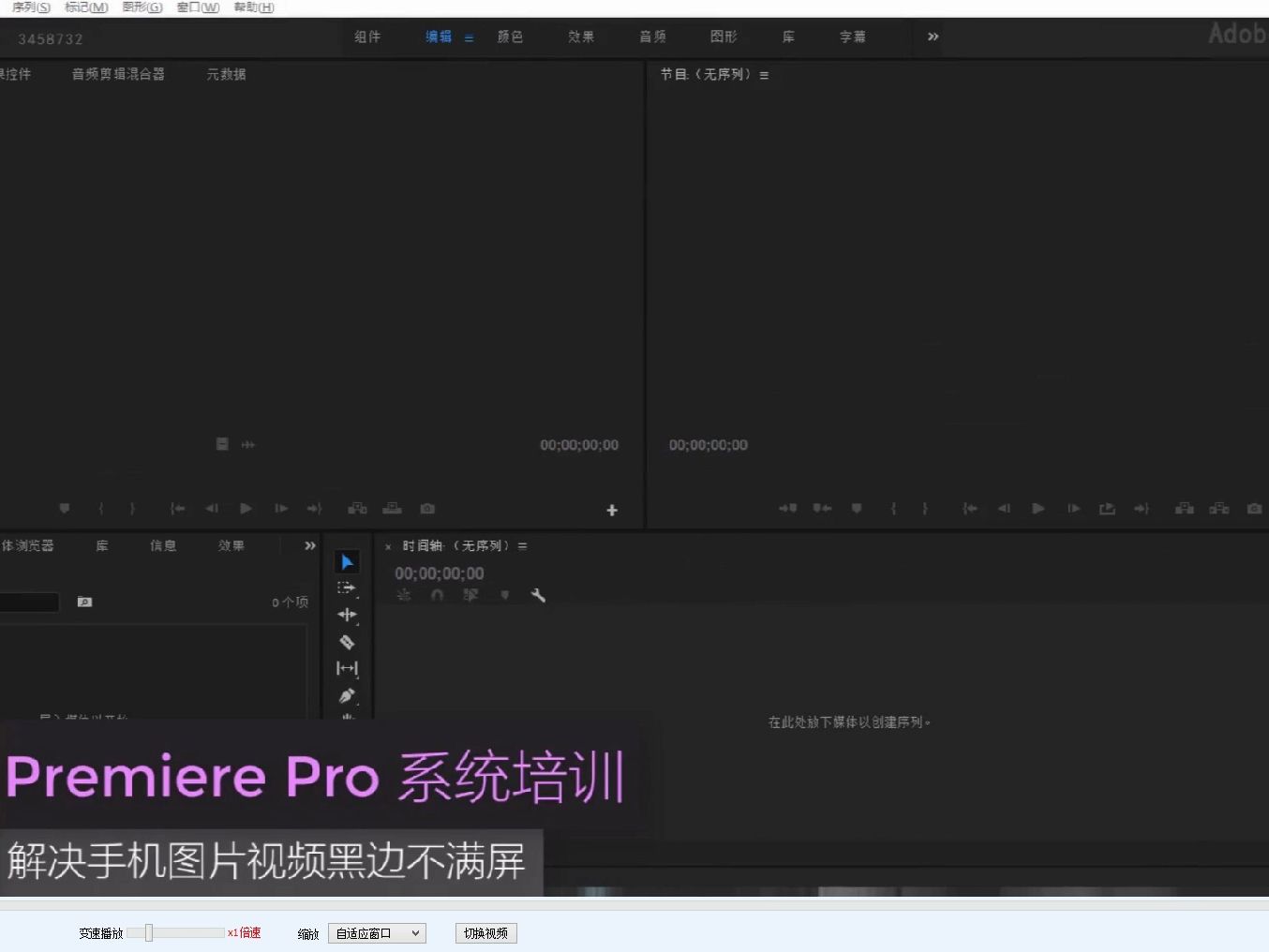Image resolution: width=1269 pixels, height=952 pixels.
Task: Switch to 音频 workspace
Action: point(652,37)
